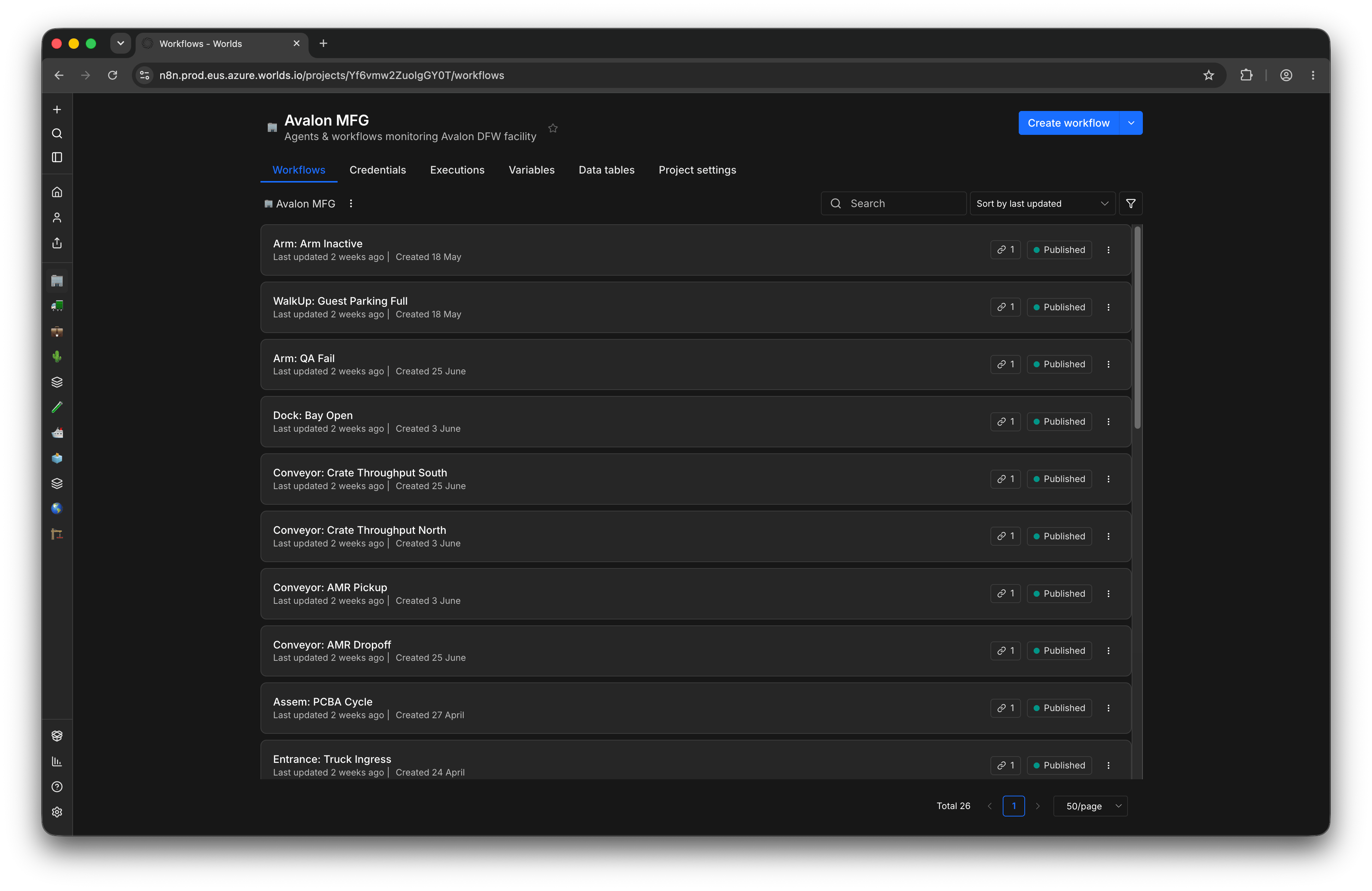Click the previous page arrow
The height and width of the screenshot is (891, 1372).
(990, 806)
